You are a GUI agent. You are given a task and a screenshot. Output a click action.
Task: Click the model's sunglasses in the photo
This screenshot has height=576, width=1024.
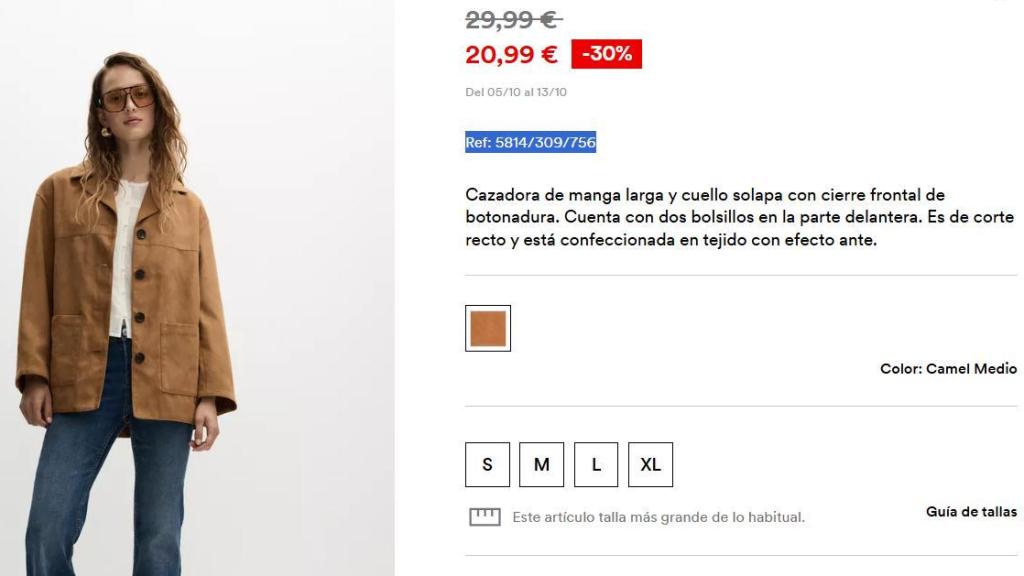(127, 97)
